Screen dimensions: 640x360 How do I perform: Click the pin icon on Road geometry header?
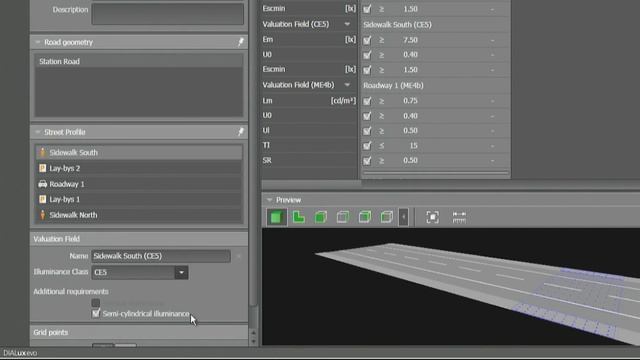240,42
